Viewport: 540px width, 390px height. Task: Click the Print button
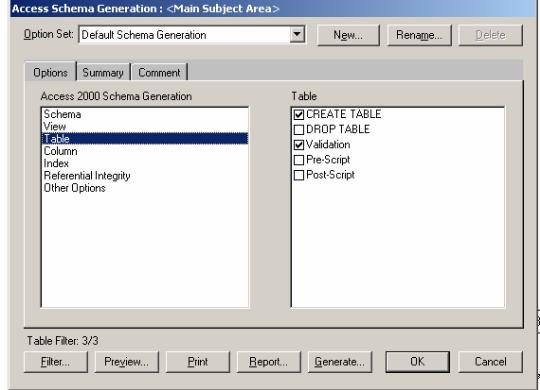tap(198, 362)
